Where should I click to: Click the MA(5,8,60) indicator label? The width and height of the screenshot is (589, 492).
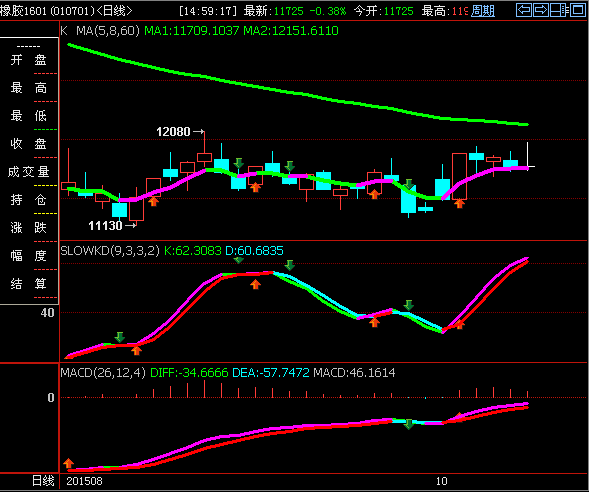pyautogui.click(x=108, y=30)
